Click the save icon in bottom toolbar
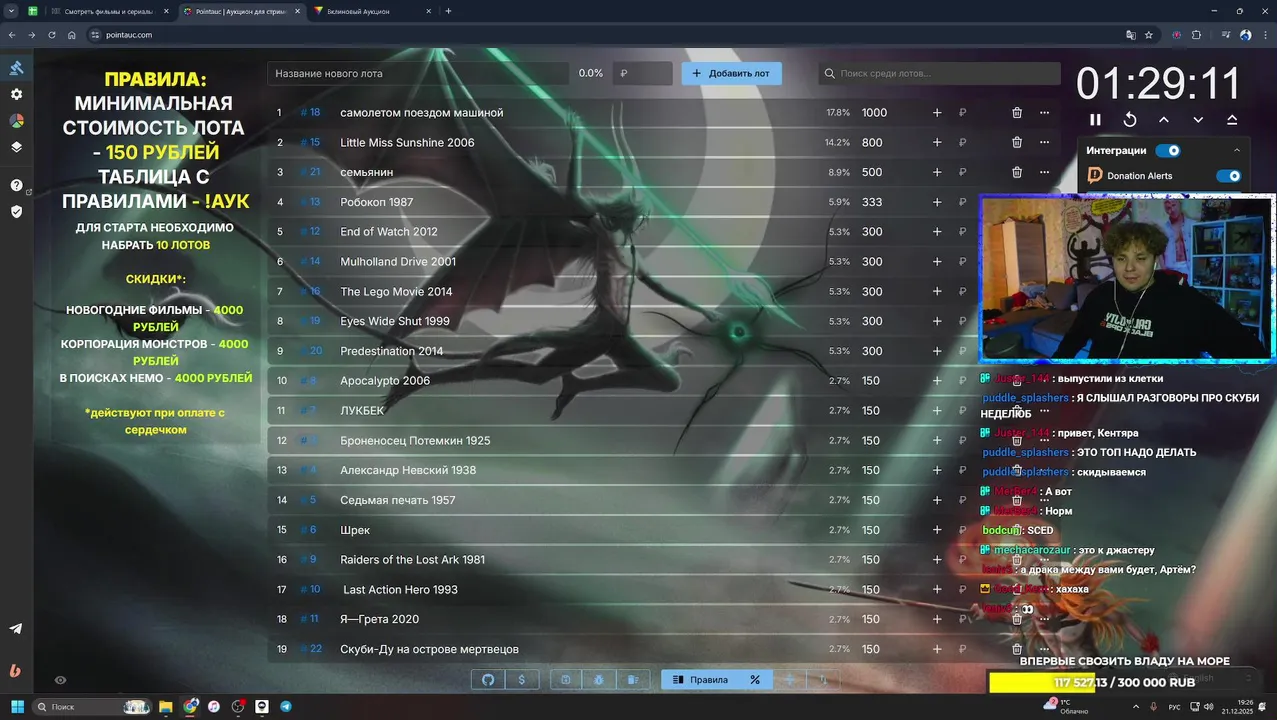The image size is (1277, 720). [x=565, y=680]
